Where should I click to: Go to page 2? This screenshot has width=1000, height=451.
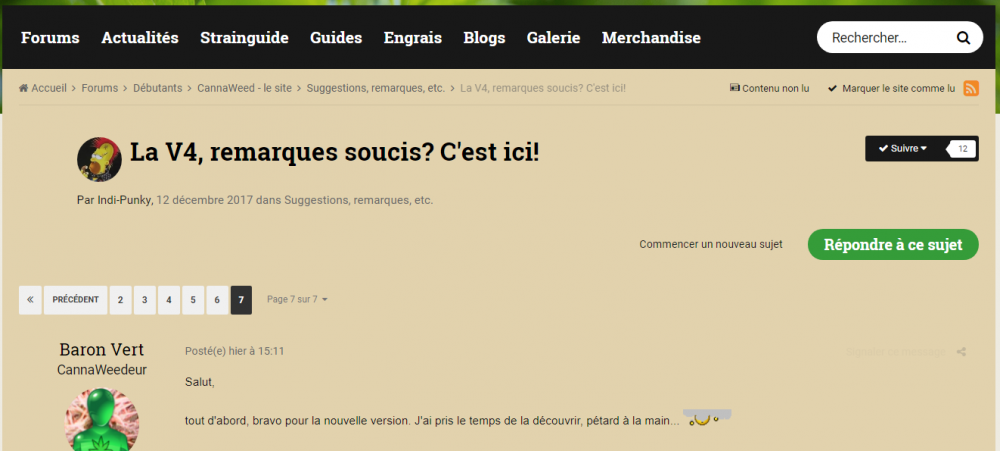point(121,300)
